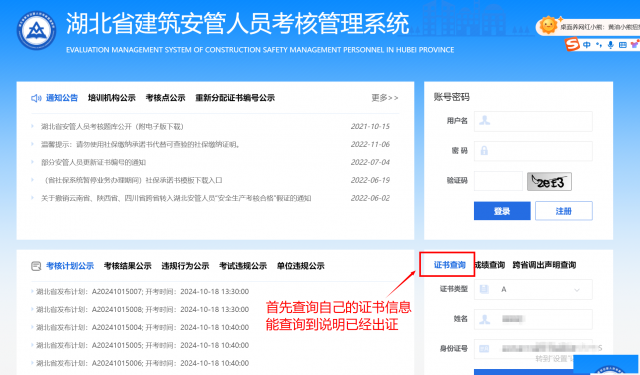Click the 注册 button
The width and height of the screenshot is (640, 375).
(564, 211)
